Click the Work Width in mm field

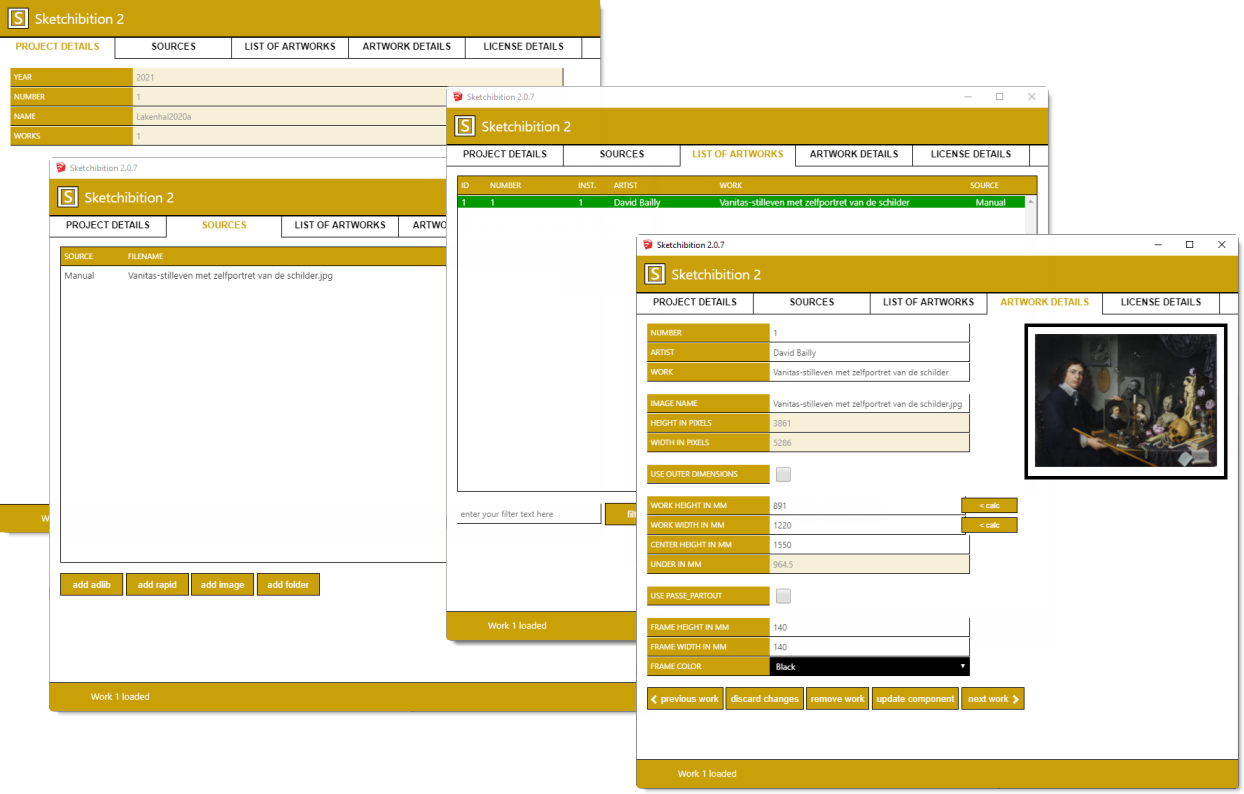coord(866,525)
